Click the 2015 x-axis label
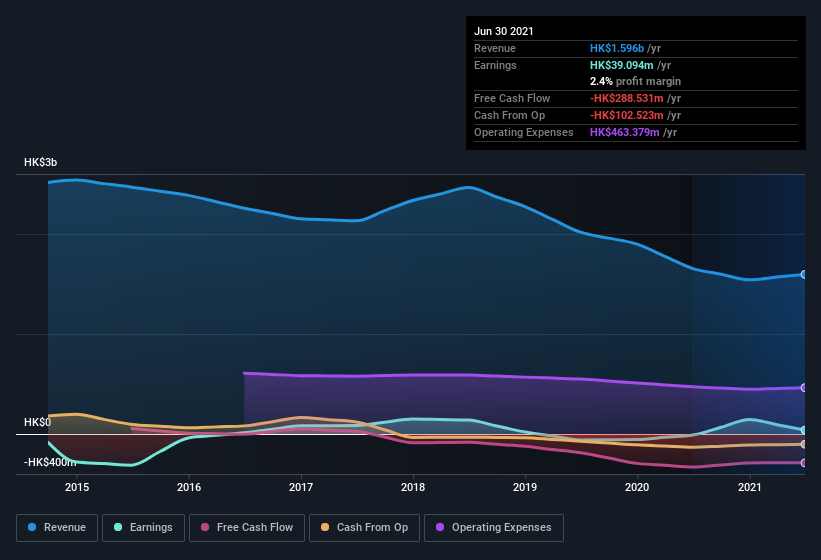The height and width of the screenshot is (560, 821). pyautogui.click(x=77, y=487)
